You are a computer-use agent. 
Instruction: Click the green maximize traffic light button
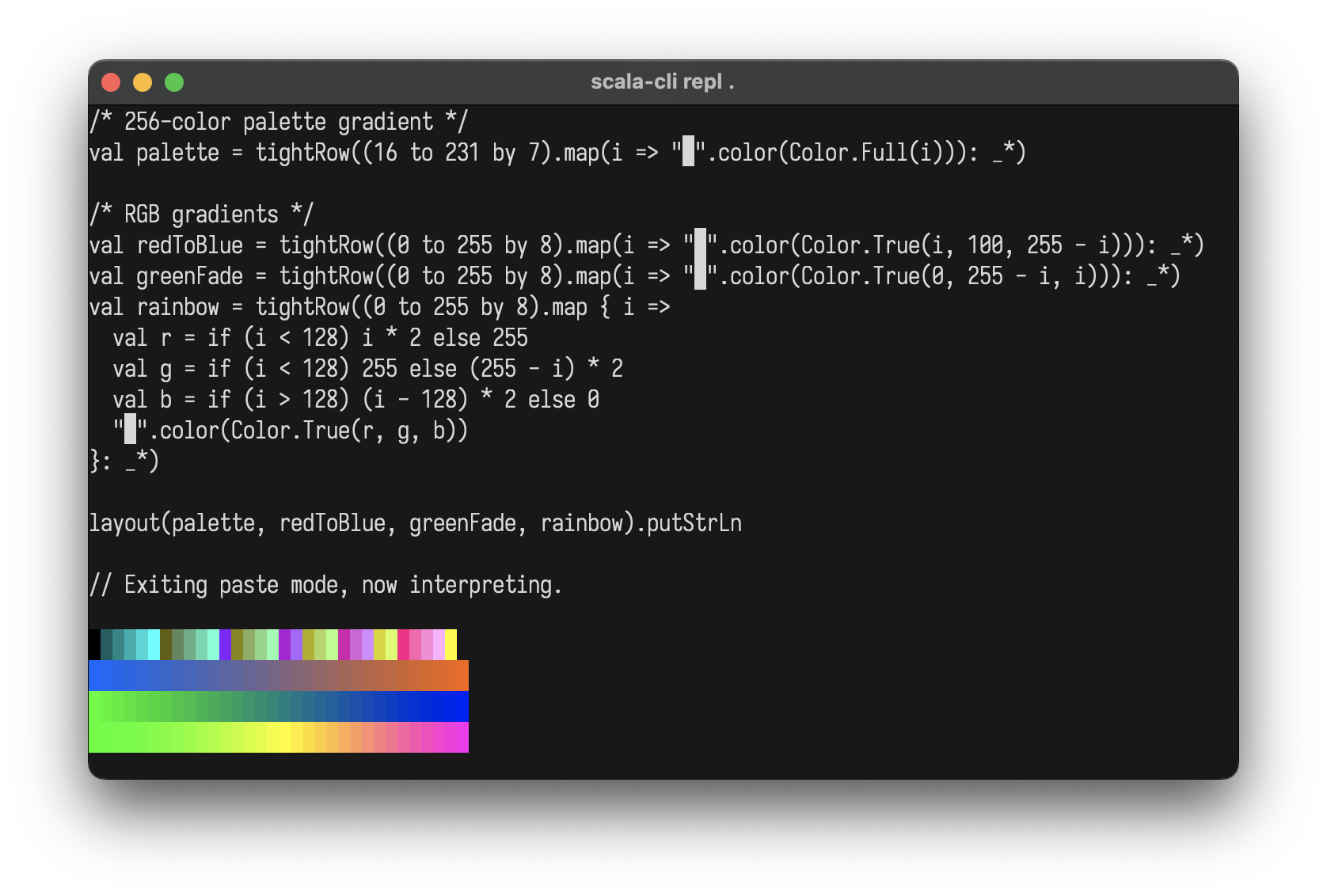[x=174, y=82]
